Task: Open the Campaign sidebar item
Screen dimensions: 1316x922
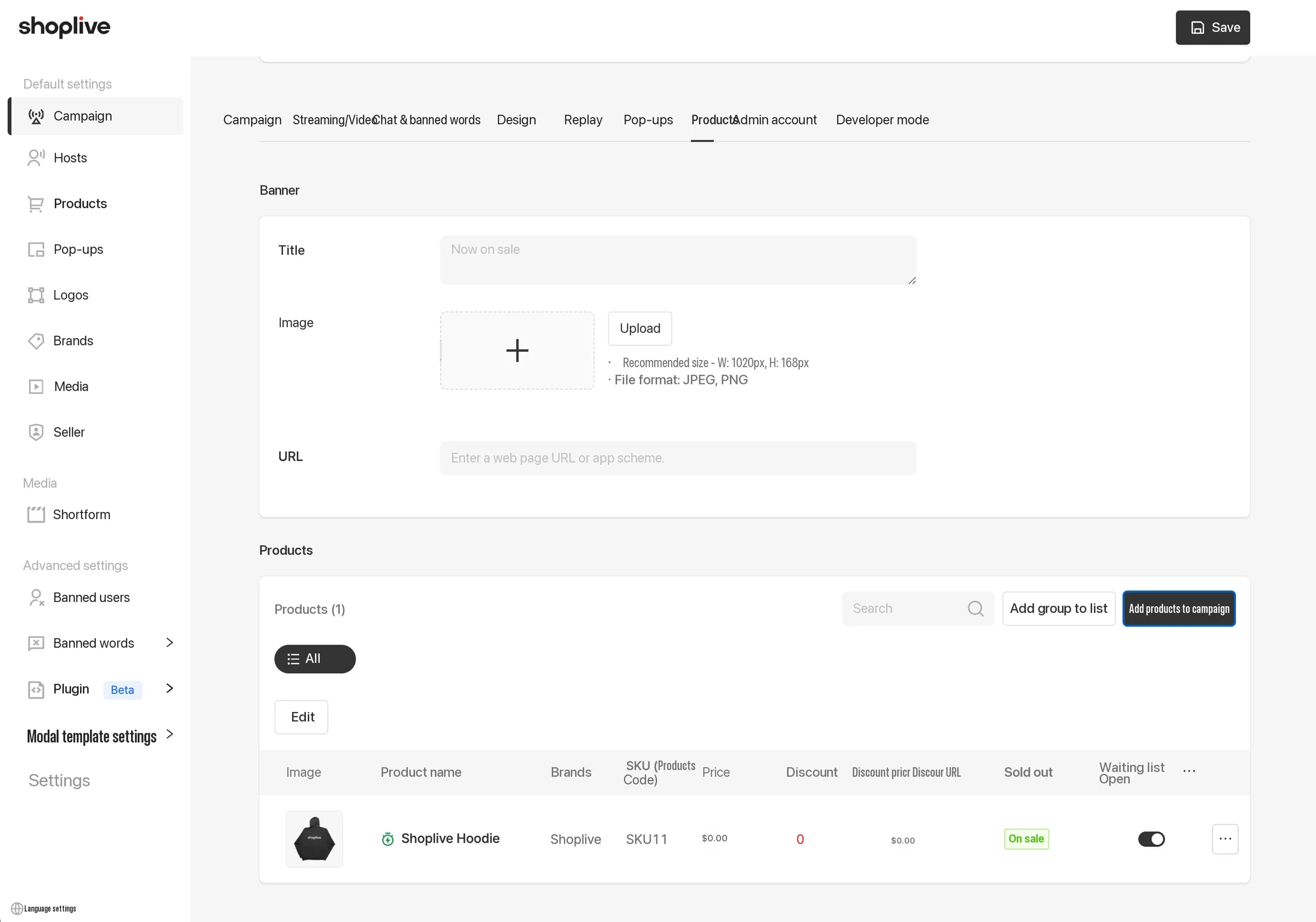Action: pos(96,116)
